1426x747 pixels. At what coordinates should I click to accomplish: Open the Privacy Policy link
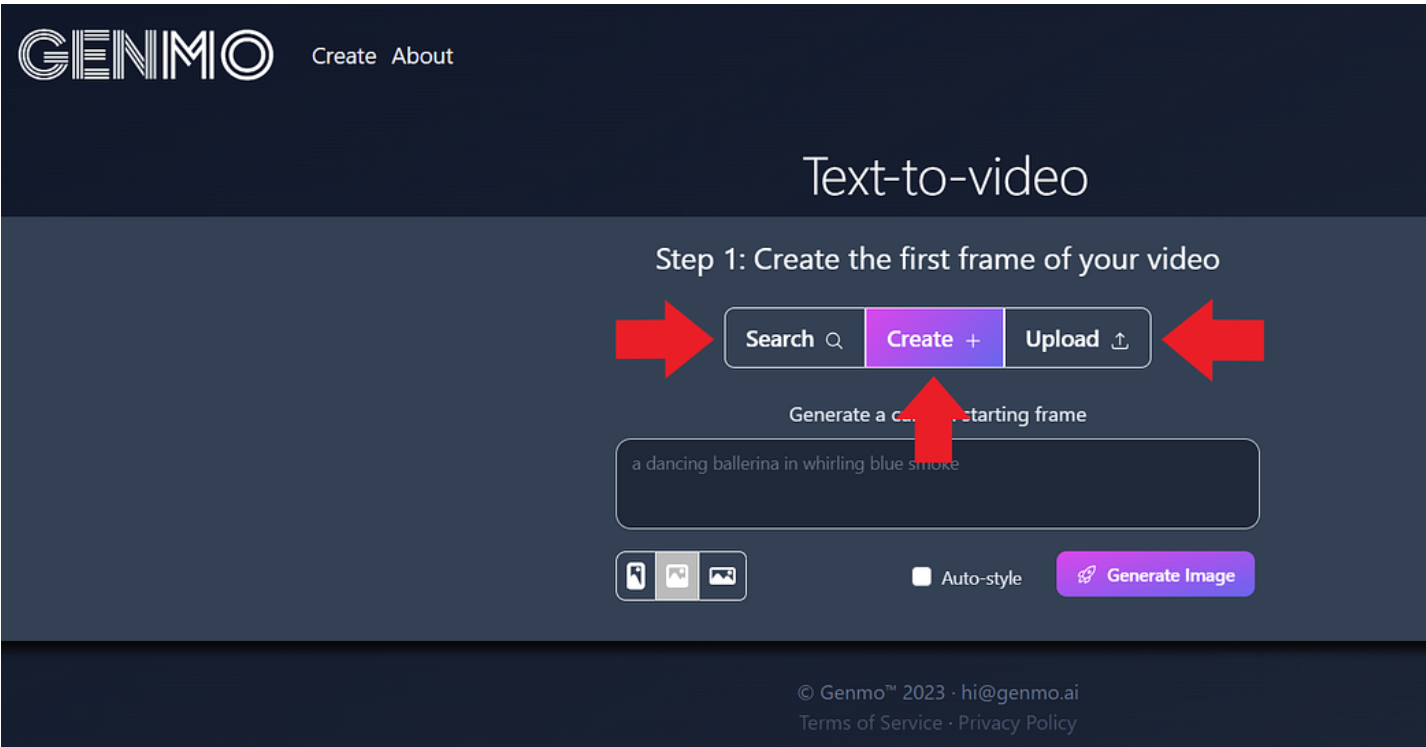coord(1017,722)
